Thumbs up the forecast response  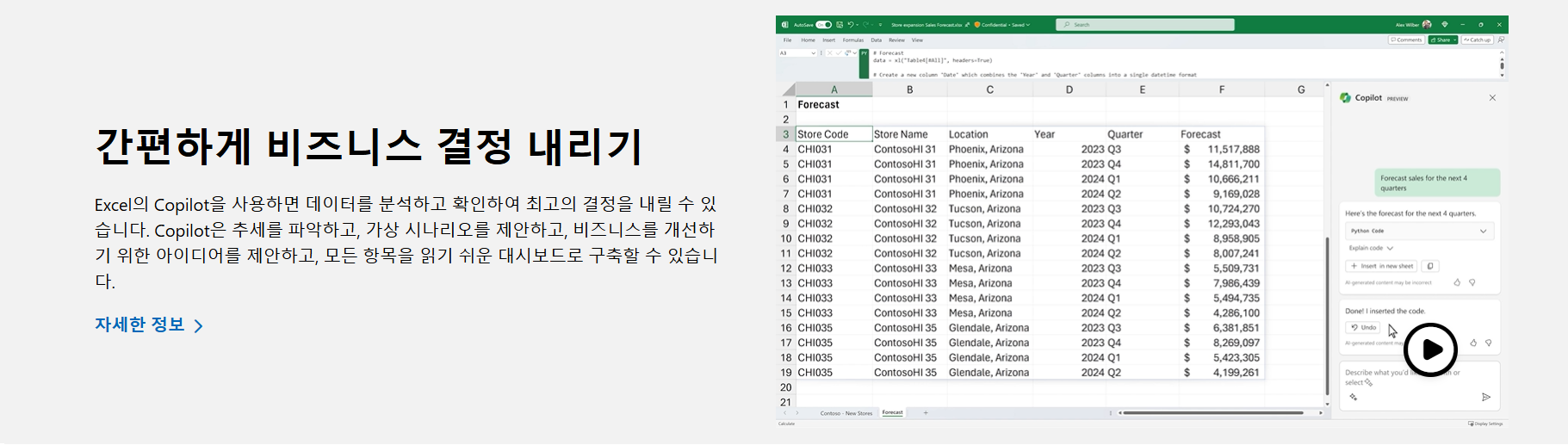point(1457,282)
